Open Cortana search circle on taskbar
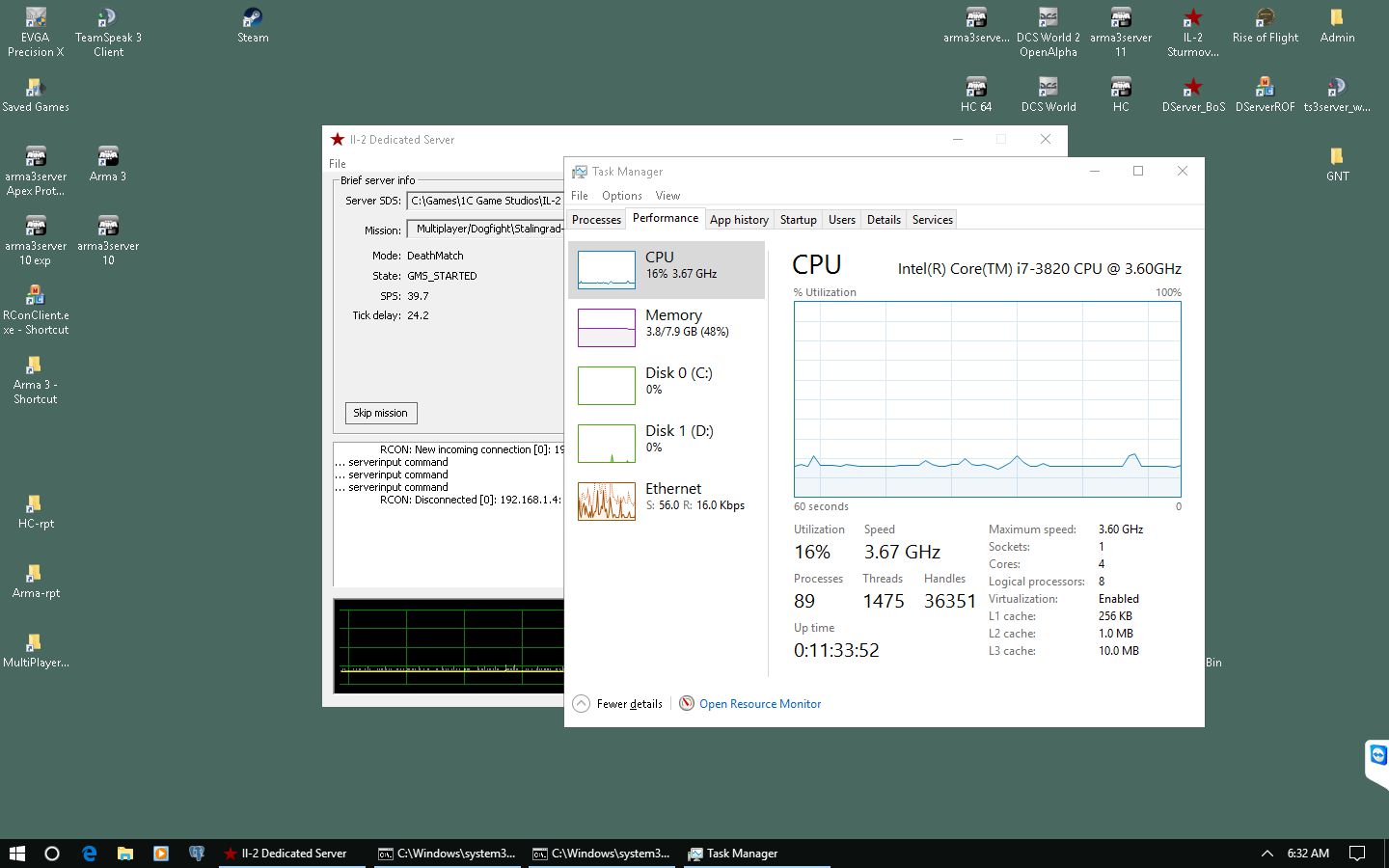This screenshot has width=1389, height=868. tap(52, 854)
